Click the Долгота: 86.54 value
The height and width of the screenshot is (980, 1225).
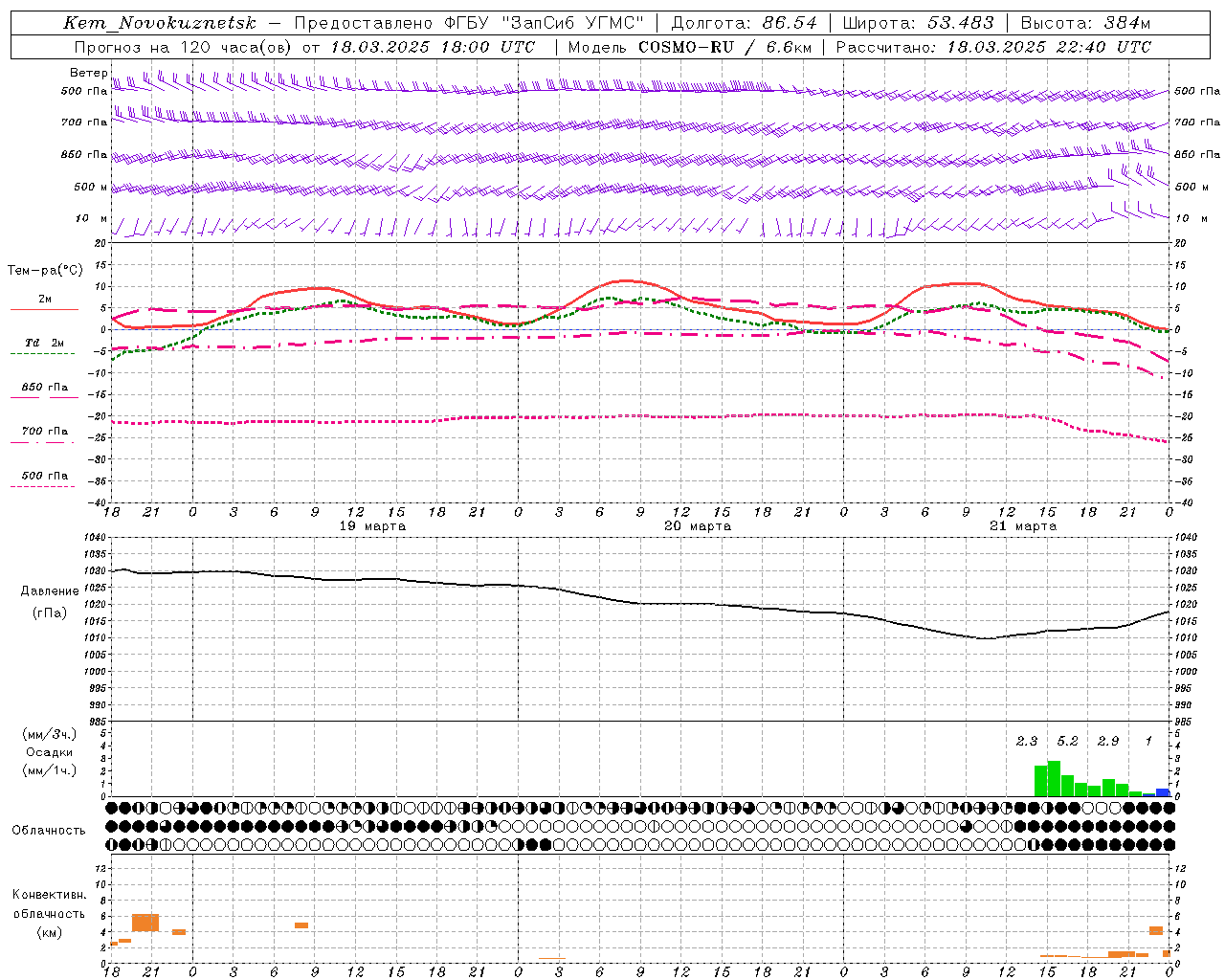[744, 23]
